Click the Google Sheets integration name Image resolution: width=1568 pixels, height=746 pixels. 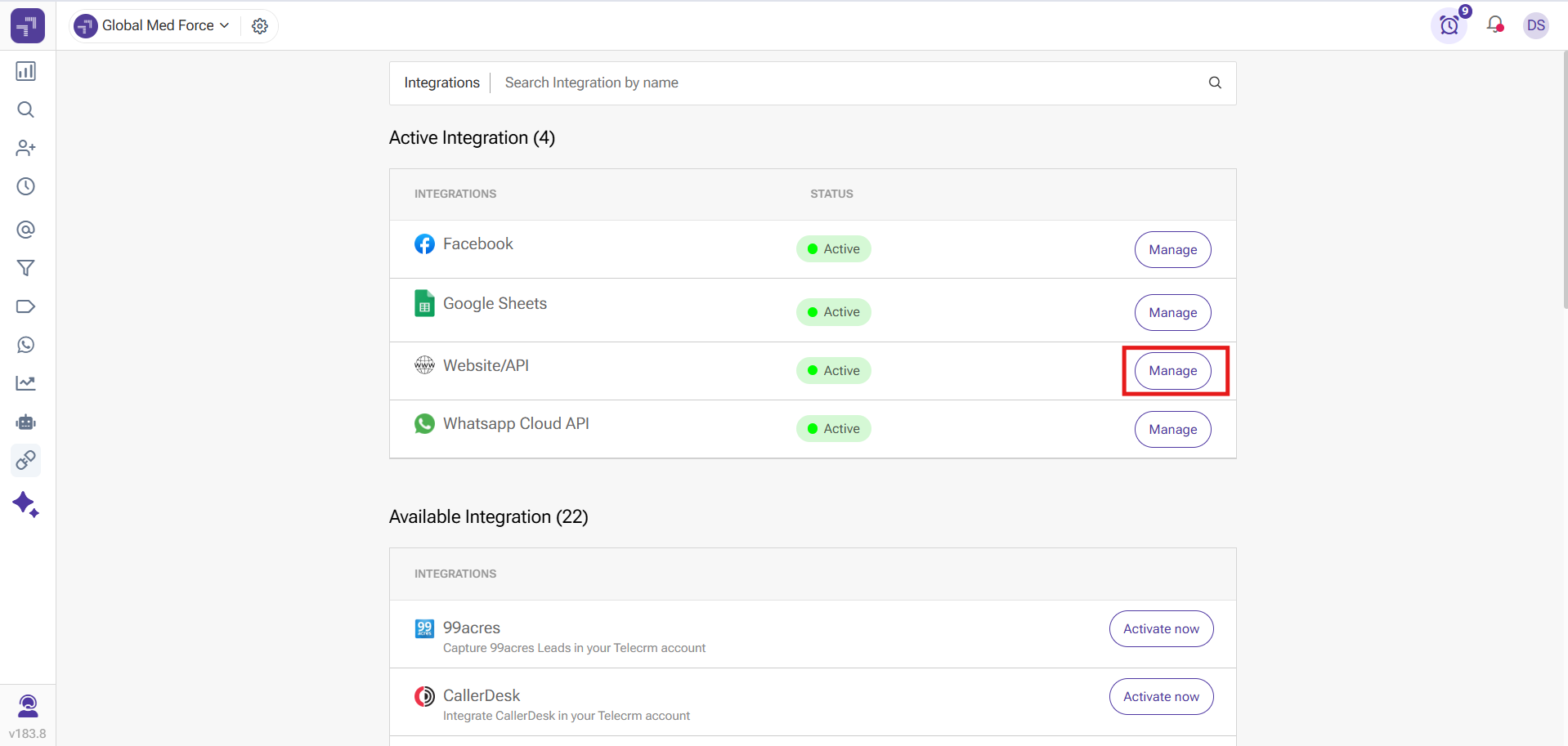(x=495, y=303)
